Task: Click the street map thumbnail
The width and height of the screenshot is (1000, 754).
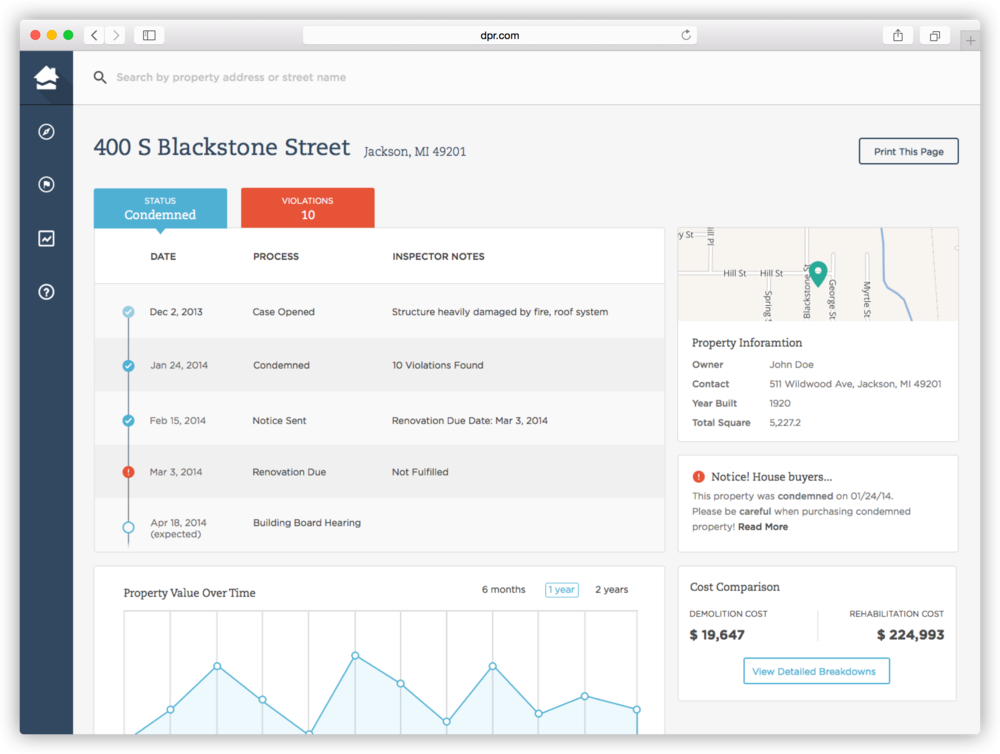Action: 818,274
